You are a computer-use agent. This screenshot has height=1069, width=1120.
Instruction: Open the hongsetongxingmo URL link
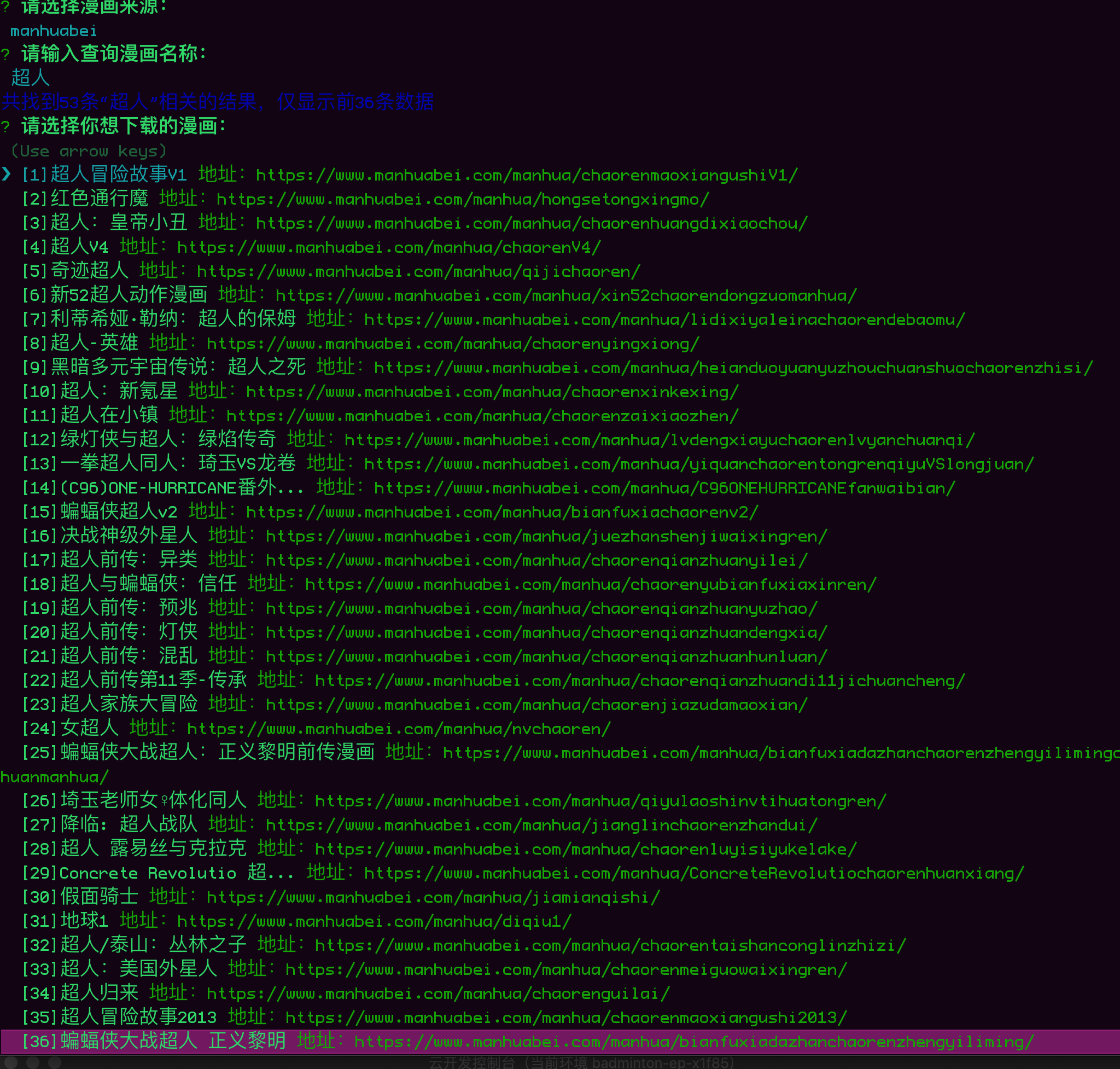click(463, 200)
